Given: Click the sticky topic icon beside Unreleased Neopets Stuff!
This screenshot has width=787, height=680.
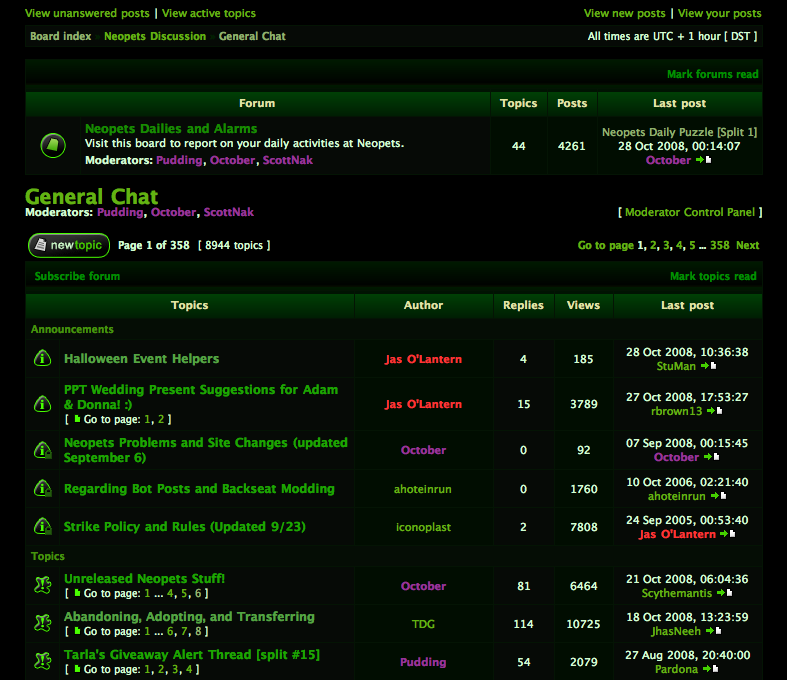Looking at the screenshot, I should [x=43, y=585].
